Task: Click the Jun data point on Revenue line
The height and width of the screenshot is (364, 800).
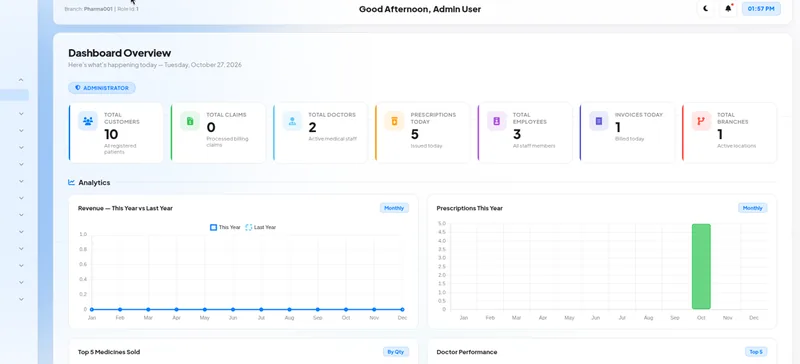Action: click(233, 309)
